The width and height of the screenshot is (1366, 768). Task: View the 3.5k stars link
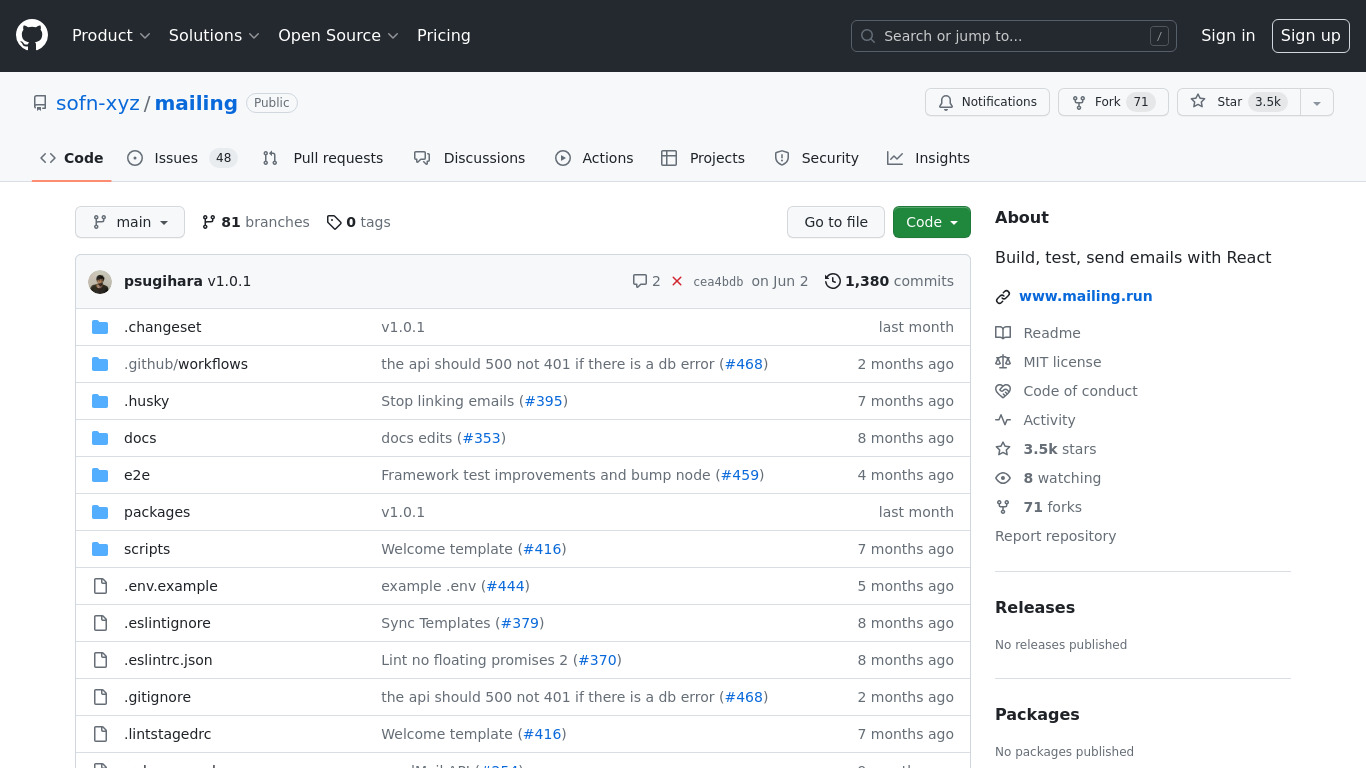[x=1045, y=449]
